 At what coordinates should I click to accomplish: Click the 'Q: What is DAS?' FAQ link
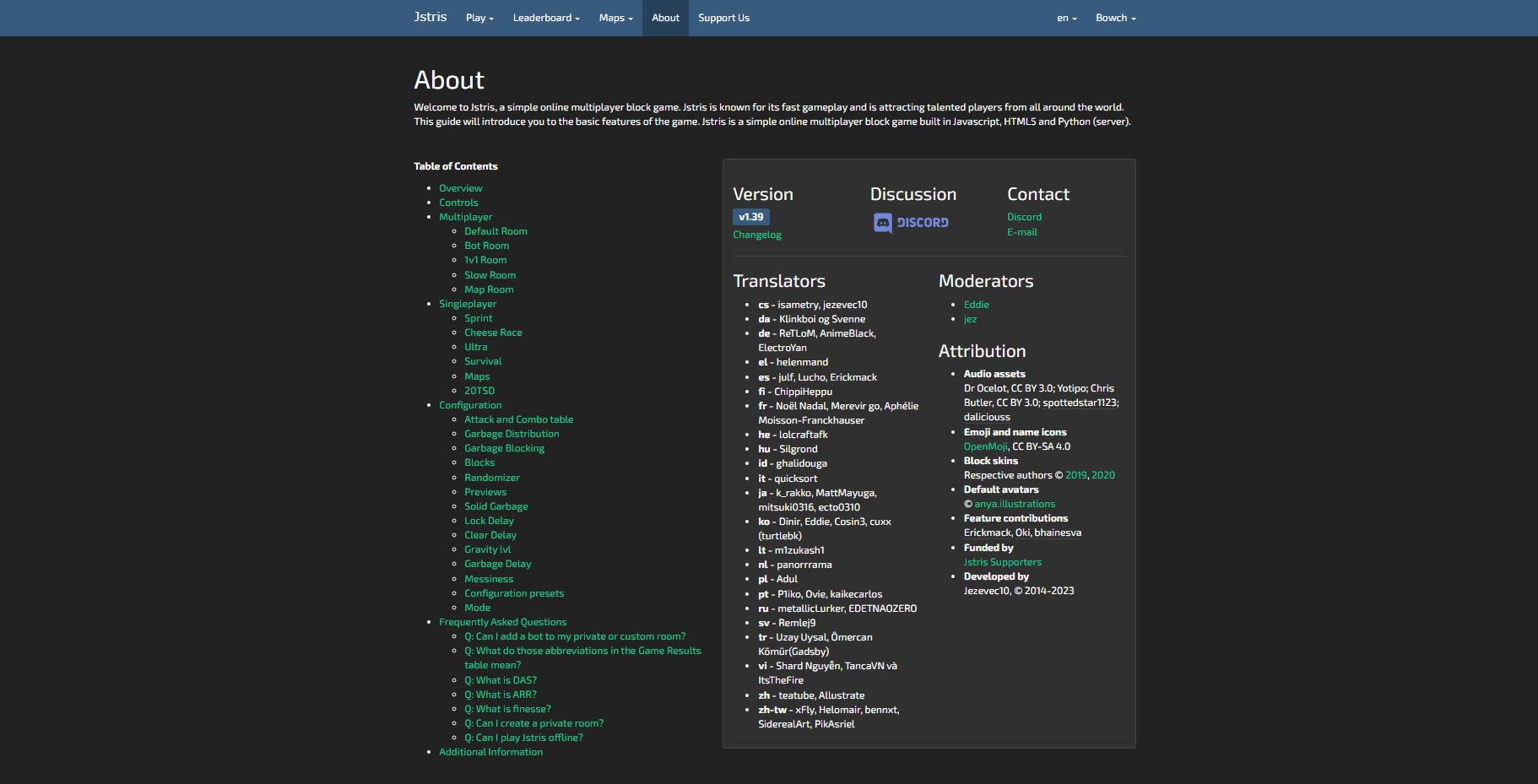coord(501,679)
